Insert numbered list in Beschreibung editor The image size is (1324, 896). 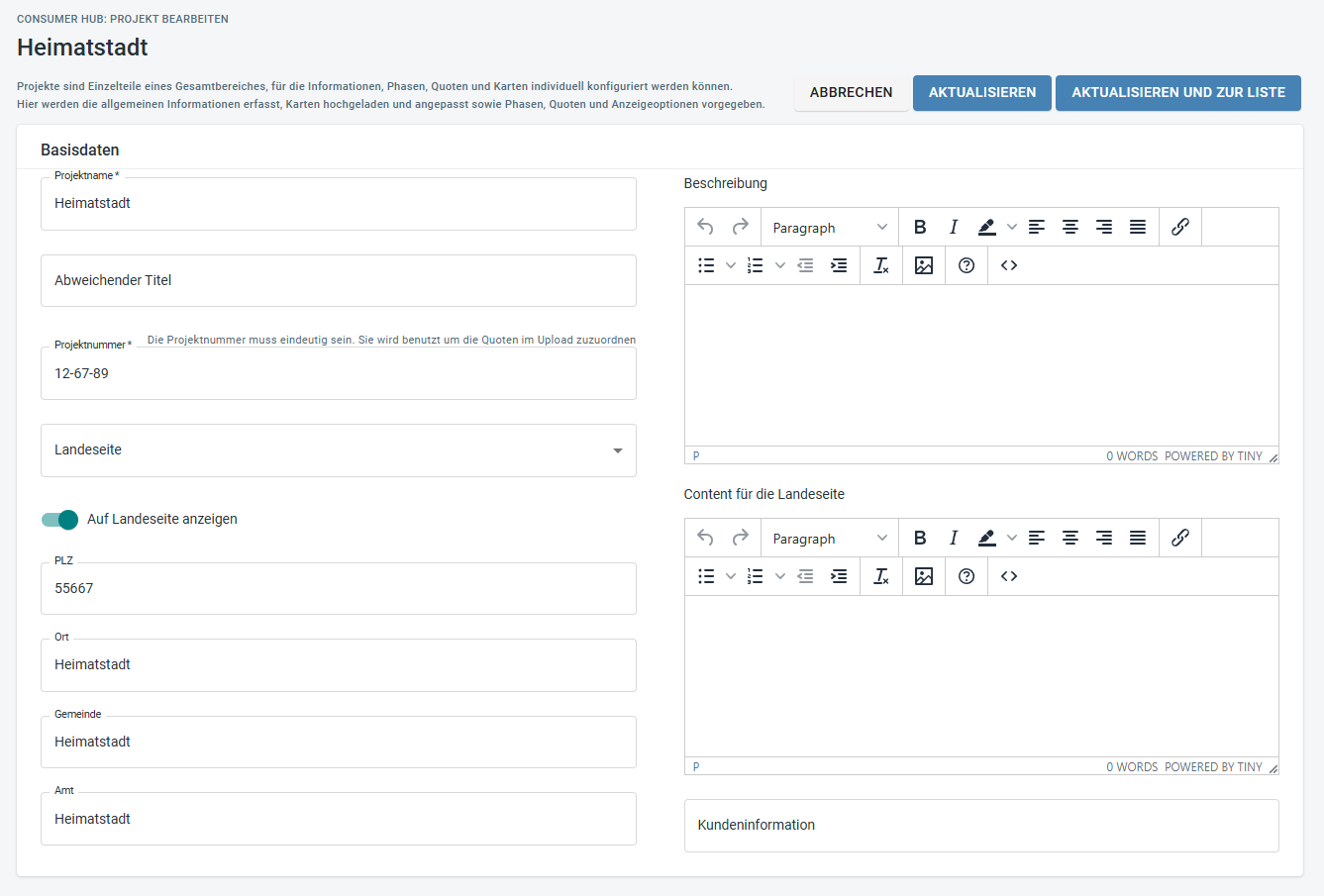point(756,265)
